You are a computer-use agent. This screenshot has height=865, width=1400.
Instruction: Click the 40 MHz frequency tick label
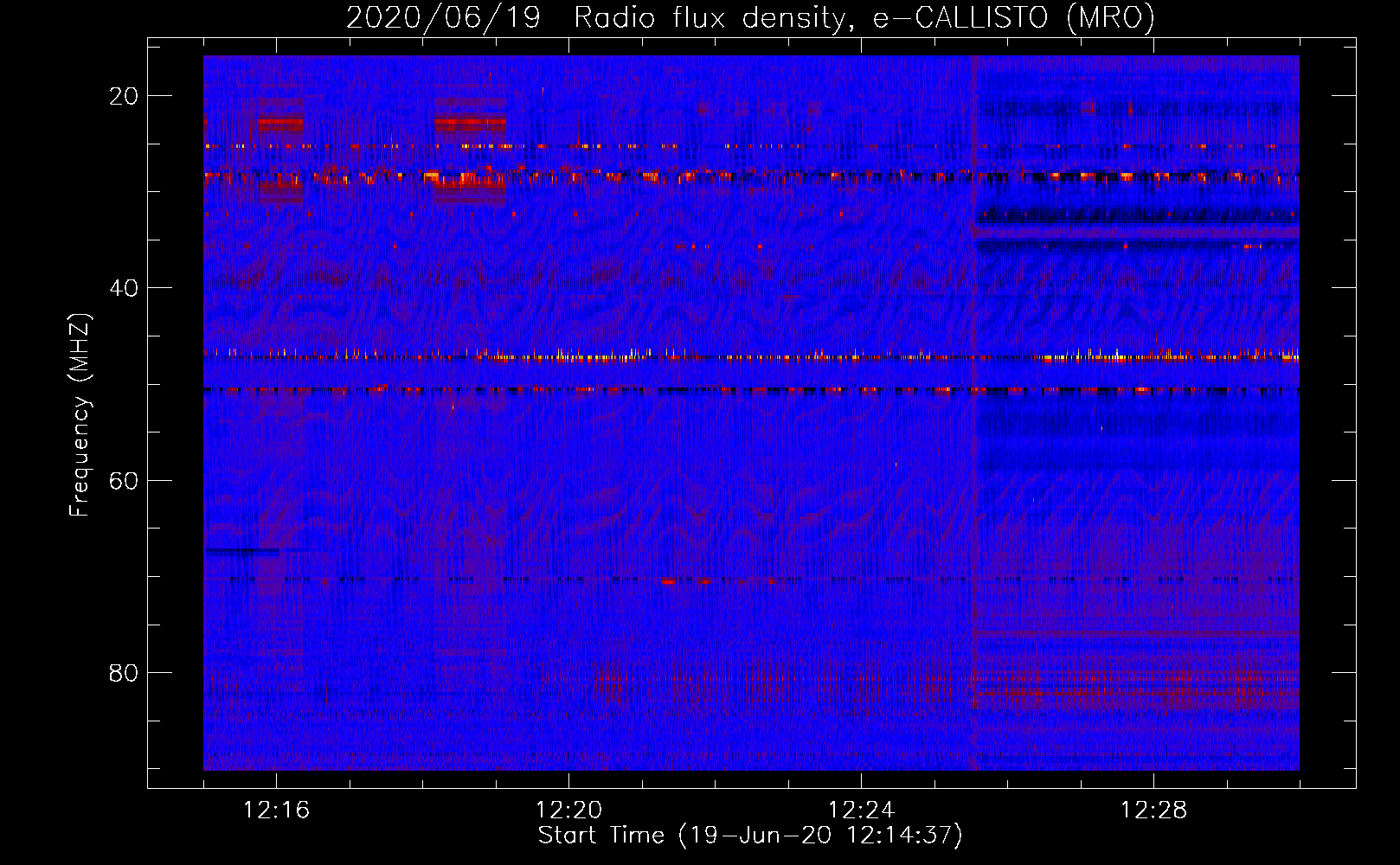point(124,288)
